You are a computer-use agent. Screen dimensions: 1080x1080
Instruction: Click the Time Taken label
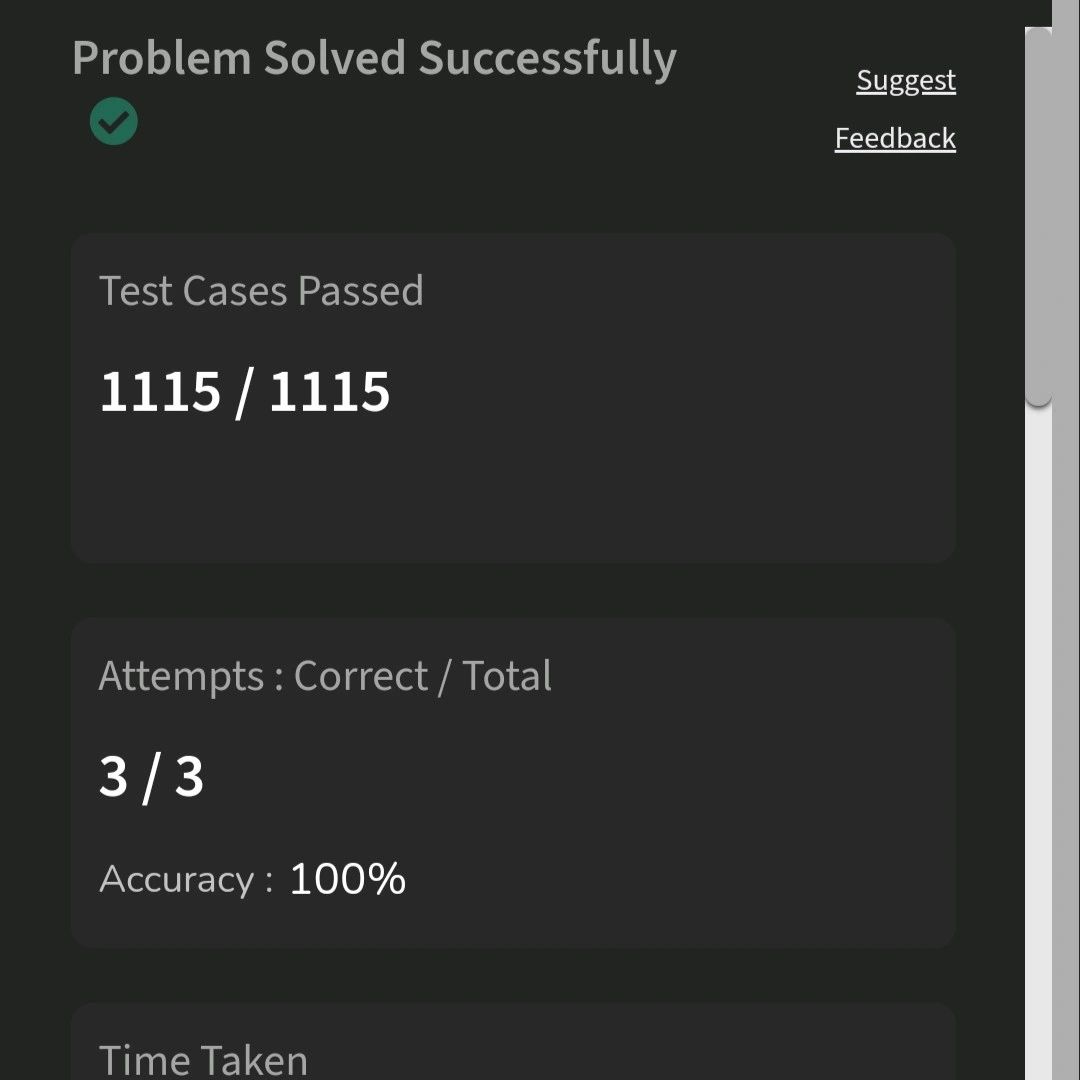tap(203, 1060)
